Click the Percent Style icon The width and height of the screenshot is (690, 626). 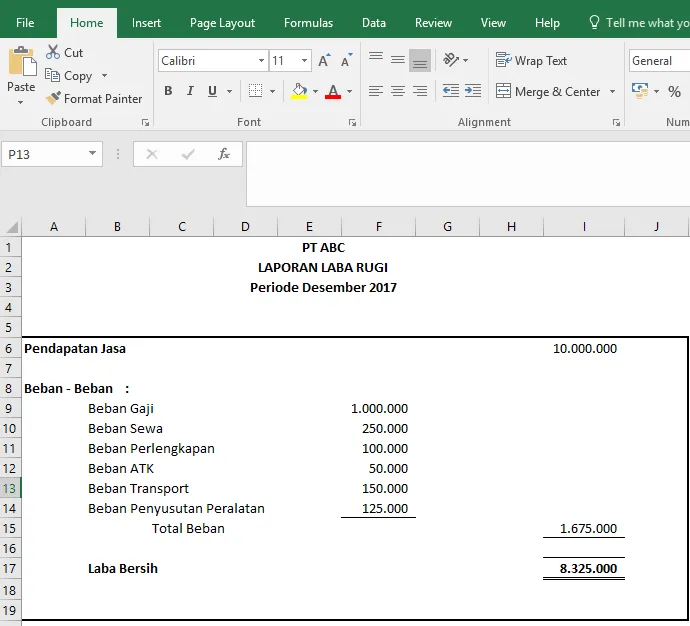tap(674, 92)
